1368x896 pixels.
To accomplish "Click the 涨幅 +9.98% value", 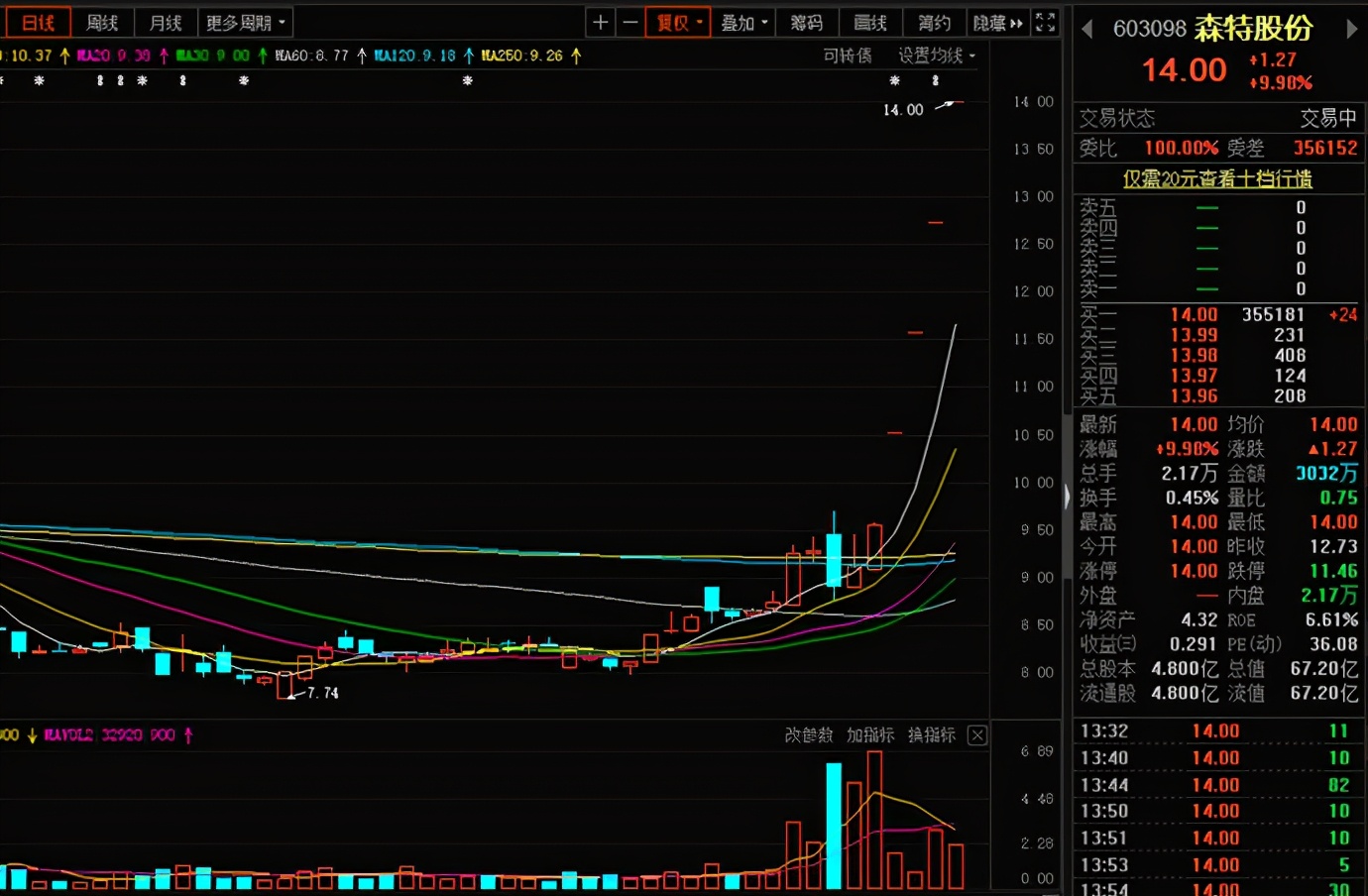I will (1187, 448).
